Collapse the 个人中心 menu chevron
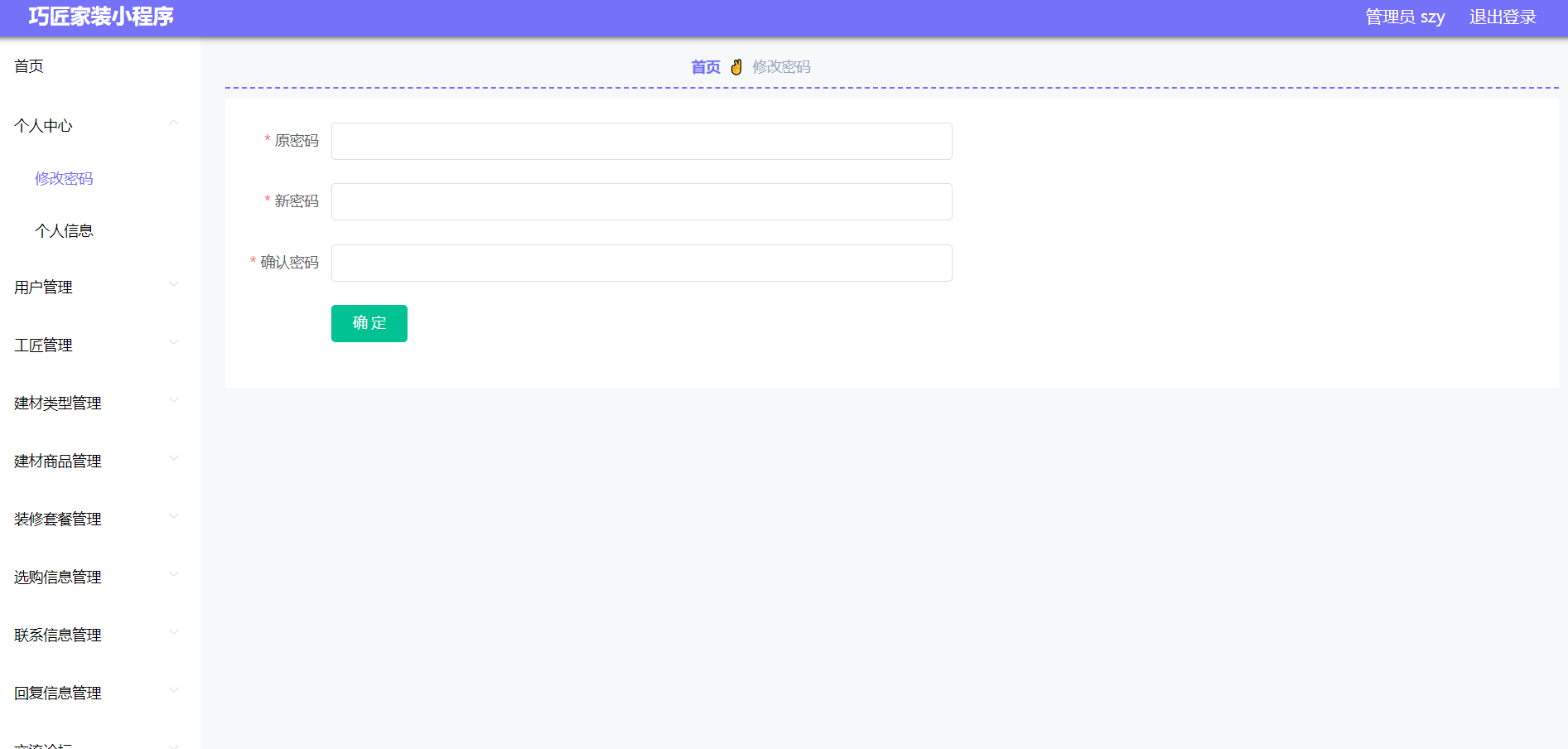 coord(173,123)
